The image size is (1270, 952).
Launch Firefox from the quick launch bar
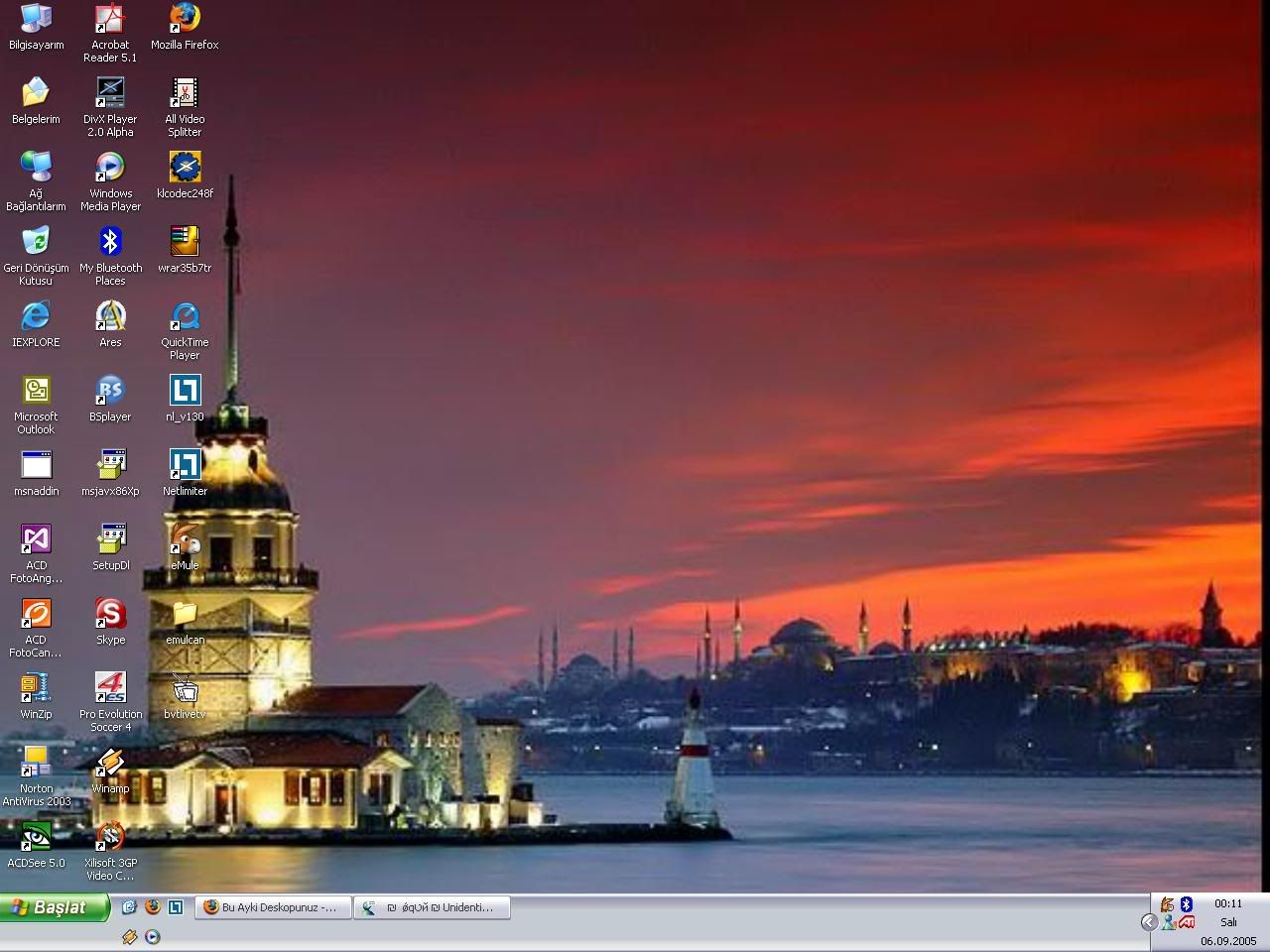pyautogui.click(x=152, y=906)
